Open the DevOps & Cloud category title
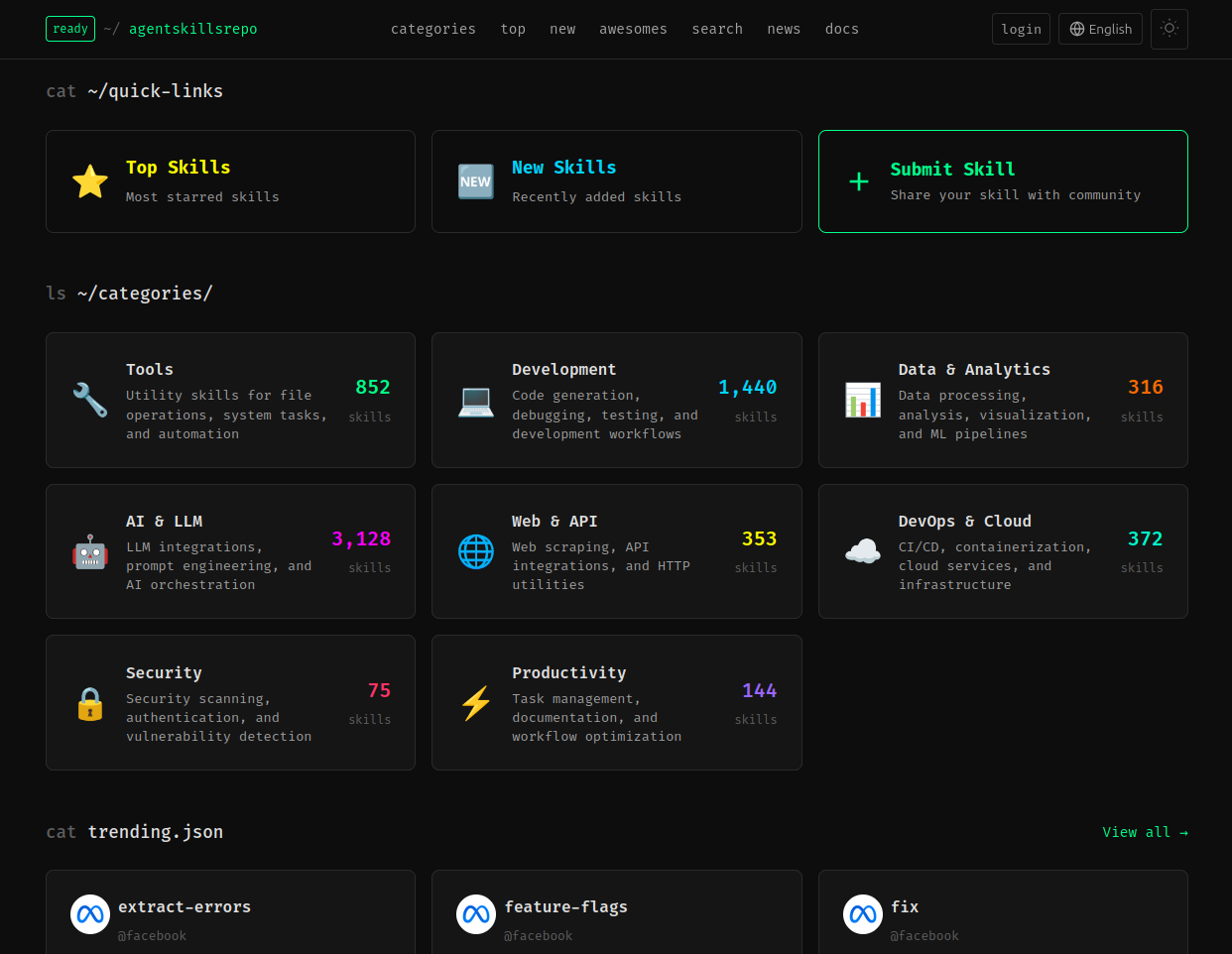The height and width of the screenshot is (954, 1232). point(965,521)
